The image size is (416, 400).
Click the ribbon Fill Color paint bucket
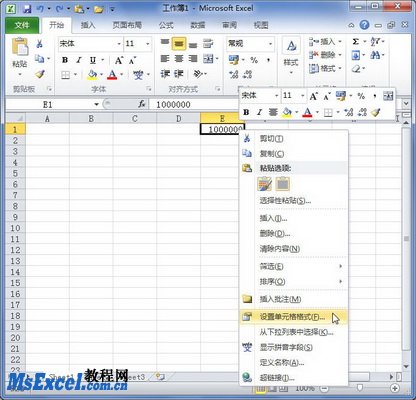[92, 74]
